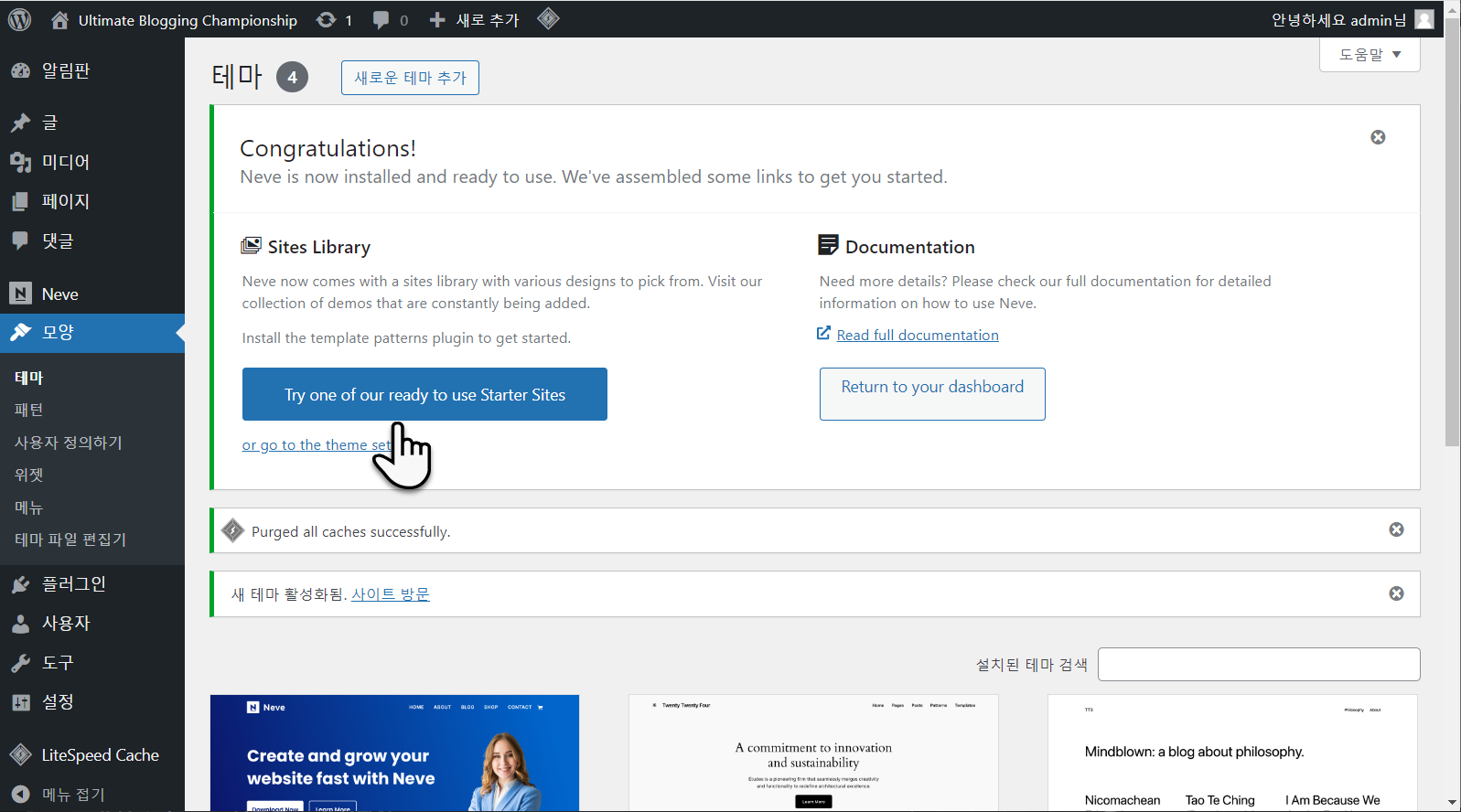Collapse sidebar with 메뉴 접기

point(92,794)
